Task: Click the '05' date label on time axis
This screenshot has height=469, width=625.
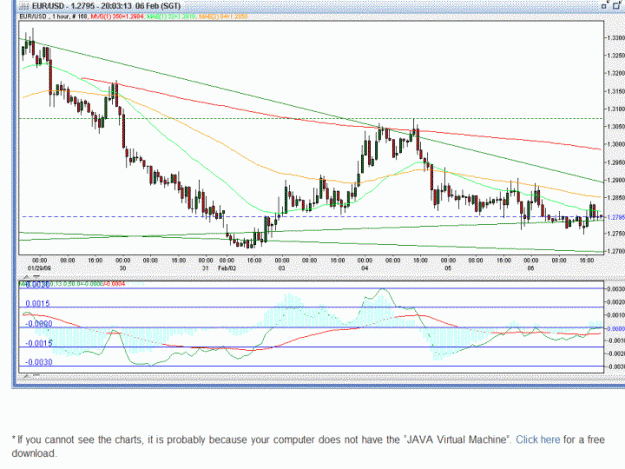Action: click(x=448, y=268)
